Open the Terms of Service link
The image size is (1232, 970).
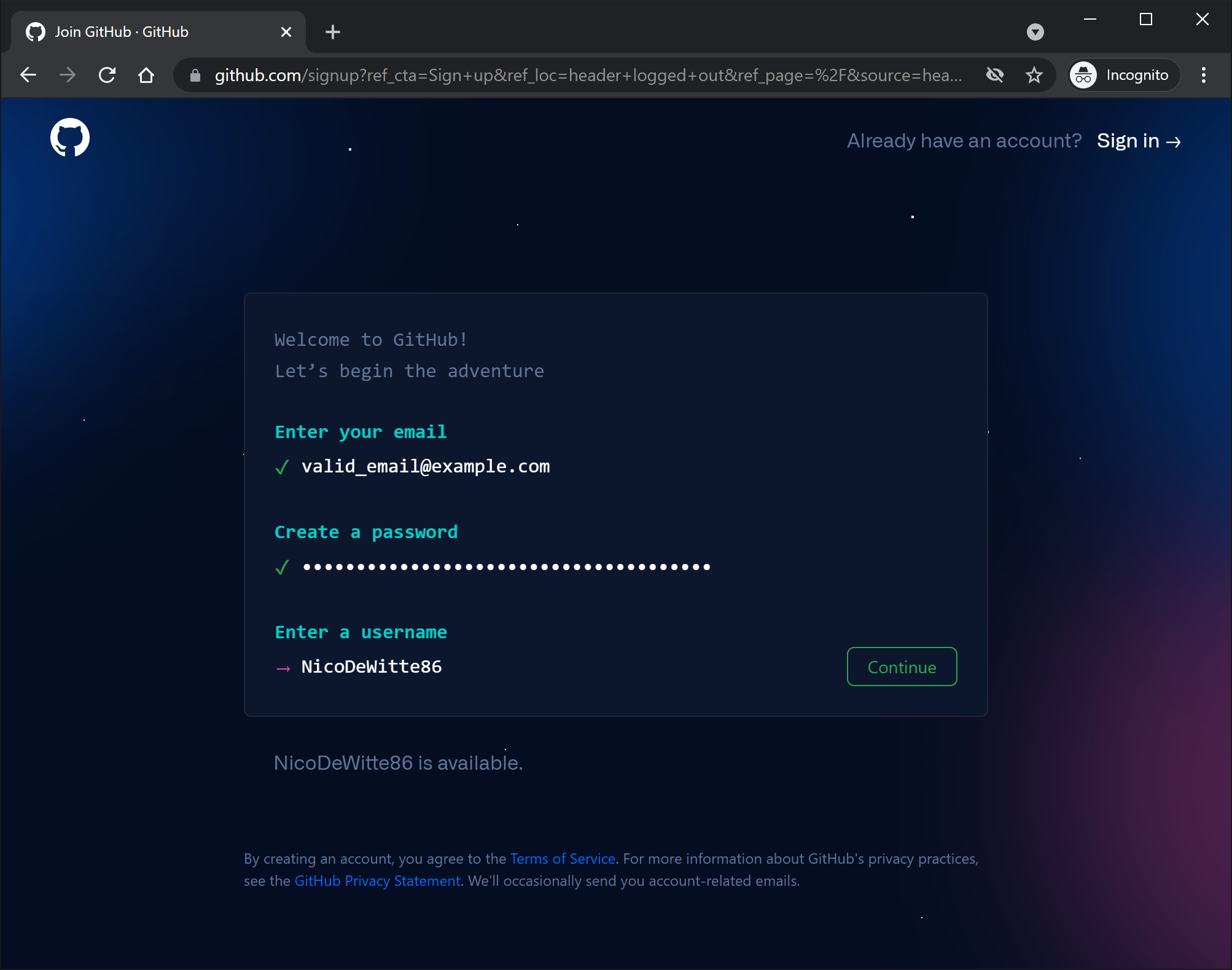pos(563,859)
